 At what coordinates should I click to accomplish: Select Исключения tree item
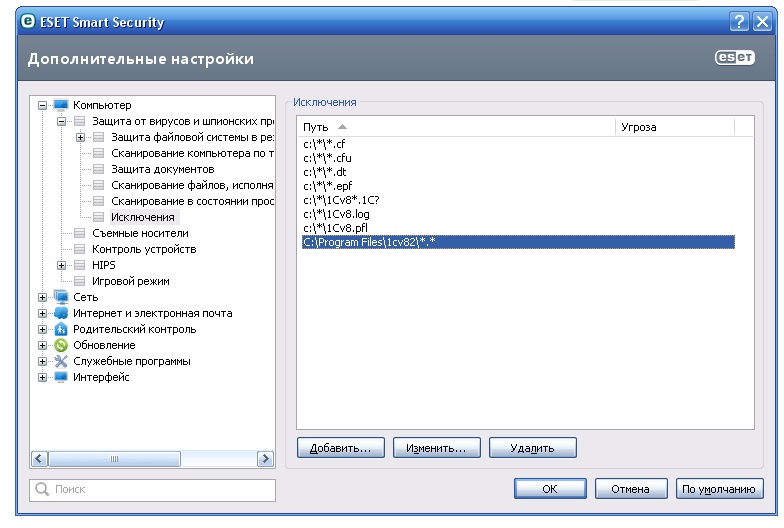click(143, 217)
